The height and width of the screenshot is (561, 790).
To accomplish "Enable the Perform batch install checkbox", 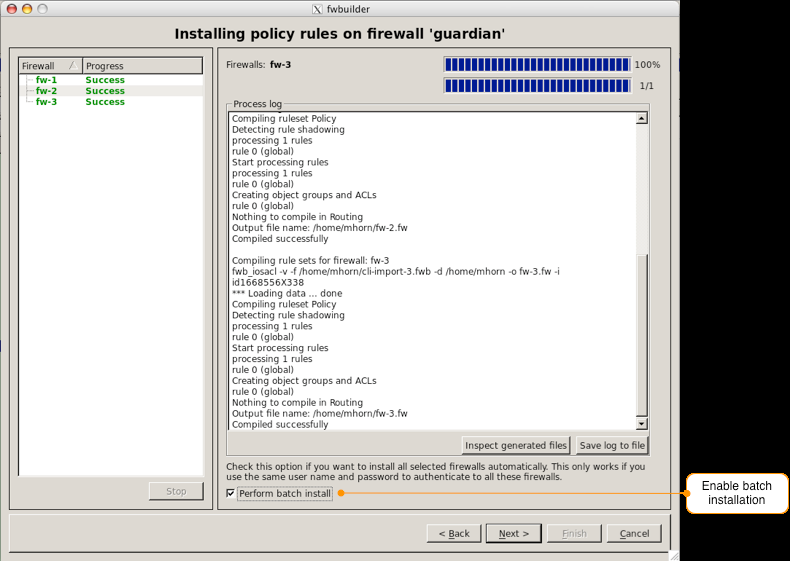I will [230, 493].
